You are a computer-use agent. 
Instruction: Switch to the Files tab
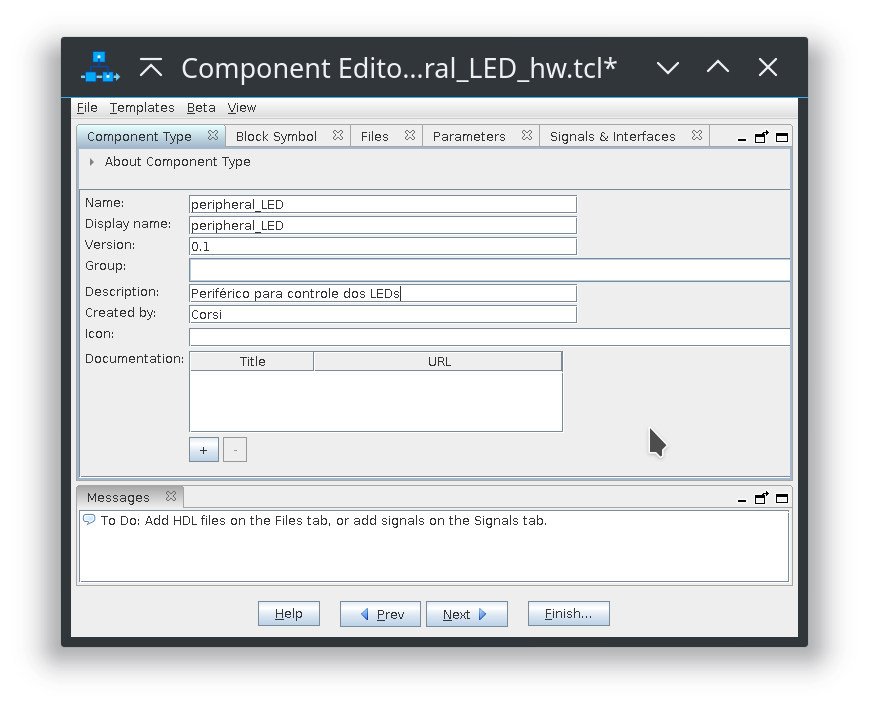click(x=375, y=136)
